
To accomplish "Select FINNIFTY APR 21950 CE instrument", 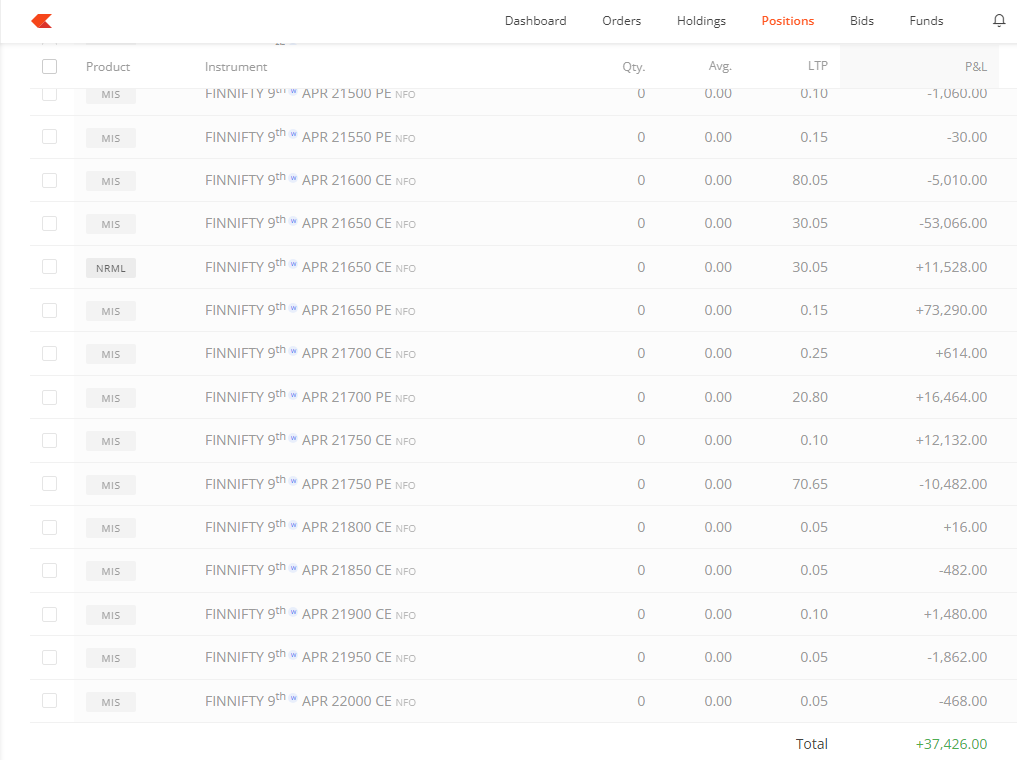I will pyautogui.click(x=310, y=657).
